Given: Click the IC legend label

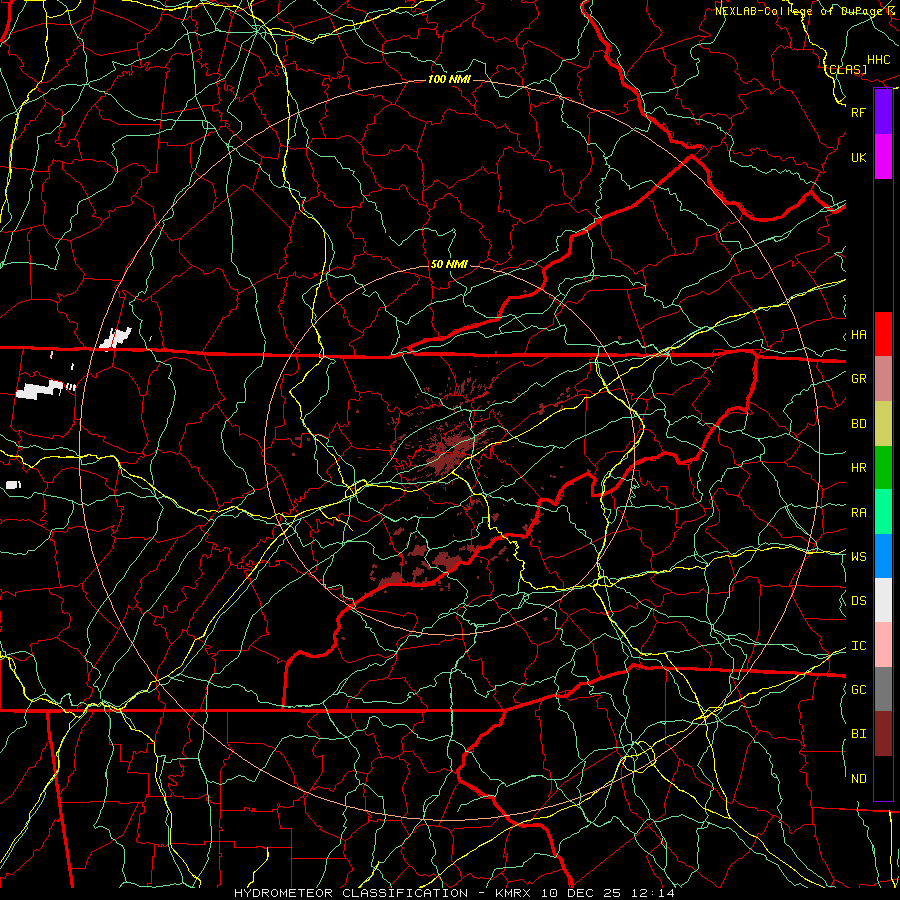Looking at the screenshot, I should 858,646.
